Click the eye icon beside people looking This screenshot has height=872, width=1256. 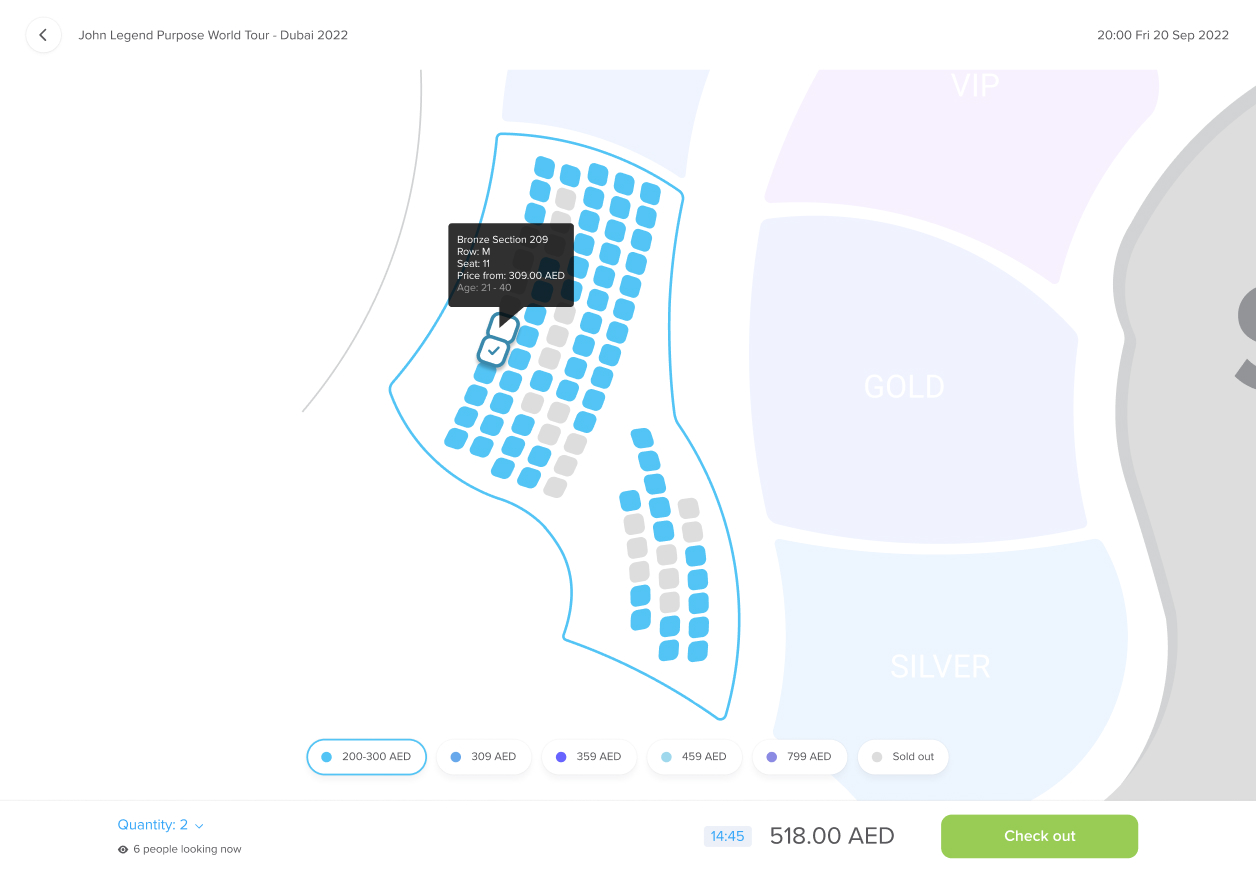point(123,849)
